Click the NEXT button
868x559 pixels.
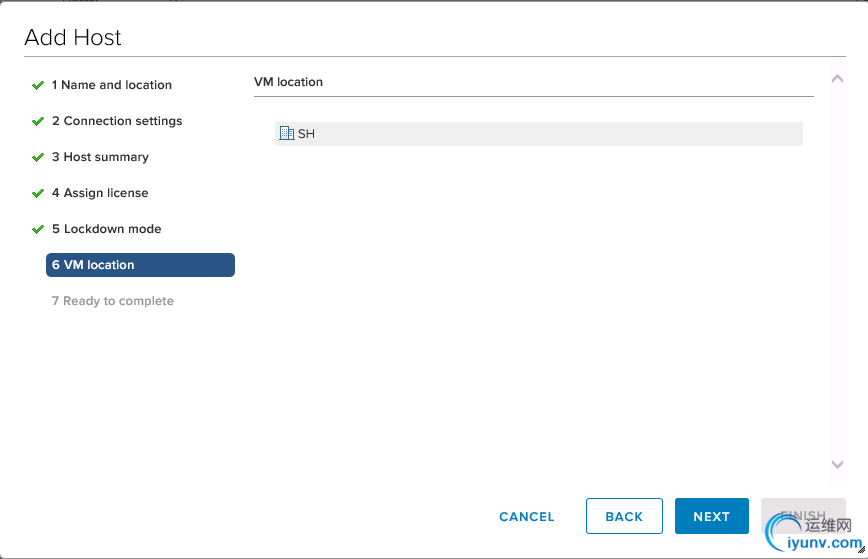(x=711, y=517)
